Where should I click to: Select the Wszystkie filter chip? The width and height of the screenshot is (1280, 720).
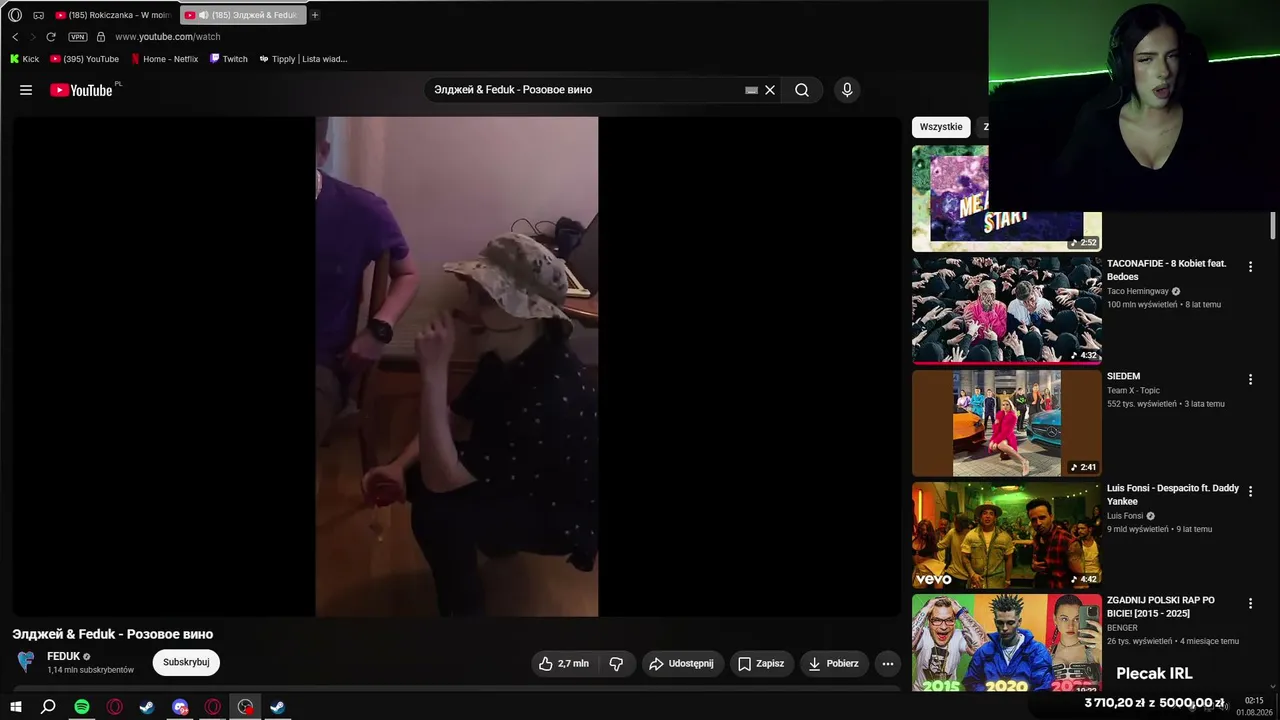click(x=941, y=127)
